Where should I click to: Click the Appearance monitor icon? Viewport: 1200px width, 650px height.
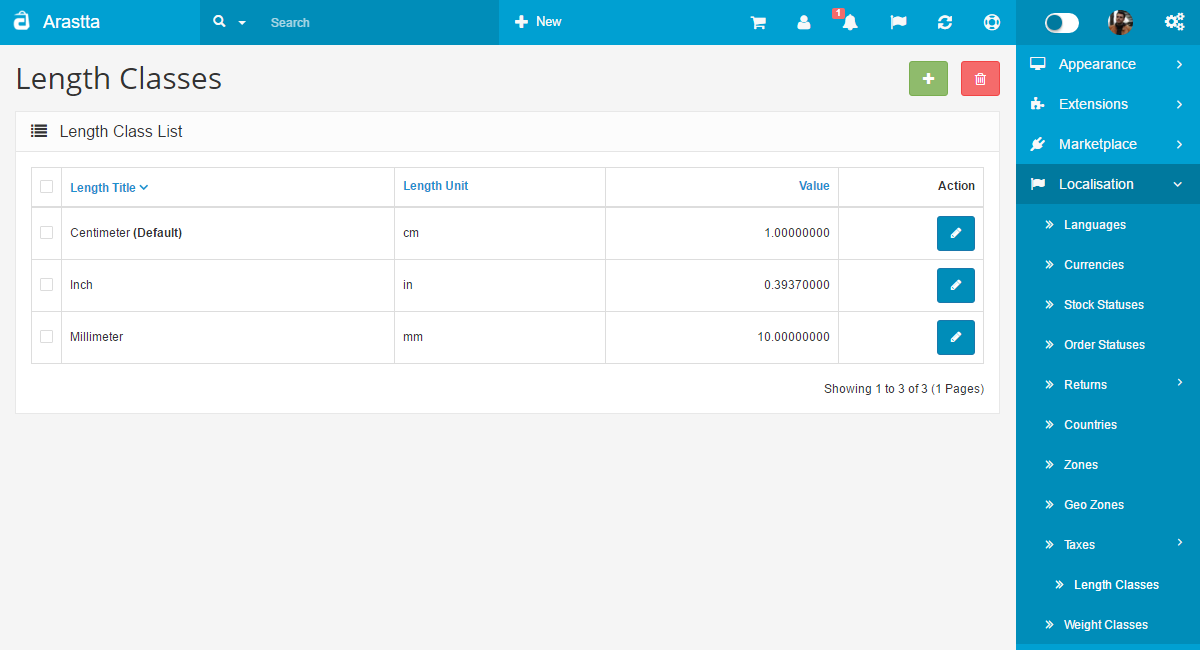[x=1038, y=64]
